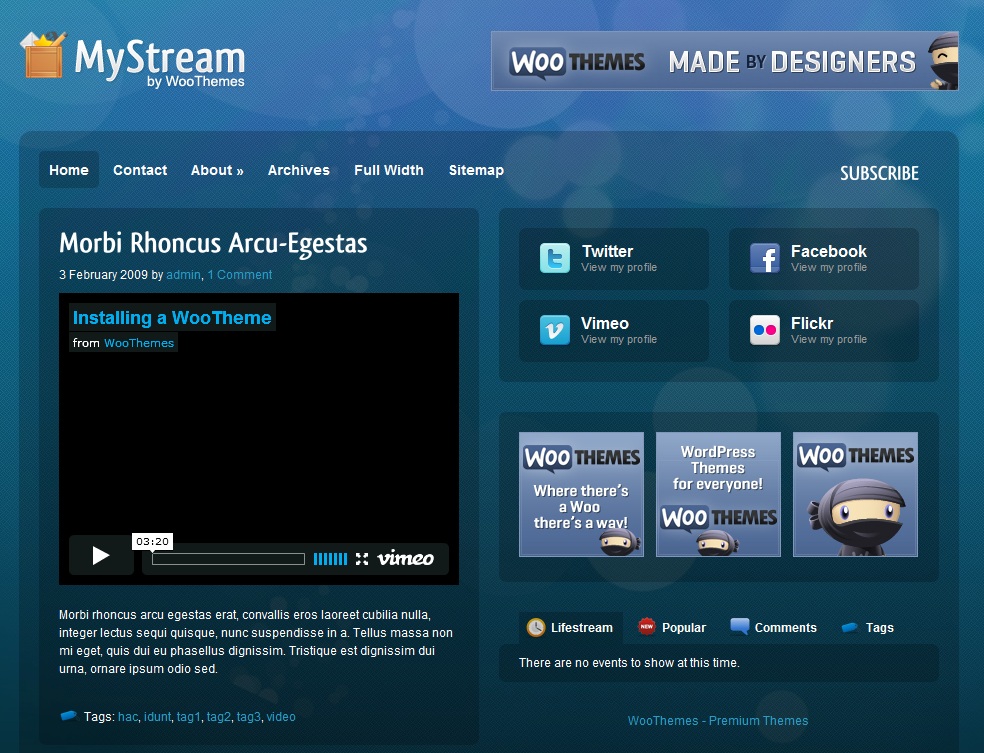Click the Vimeo 'View my profile' text
Screen dimensions: 984x753
pyautogui.click(x=619, y=339)
